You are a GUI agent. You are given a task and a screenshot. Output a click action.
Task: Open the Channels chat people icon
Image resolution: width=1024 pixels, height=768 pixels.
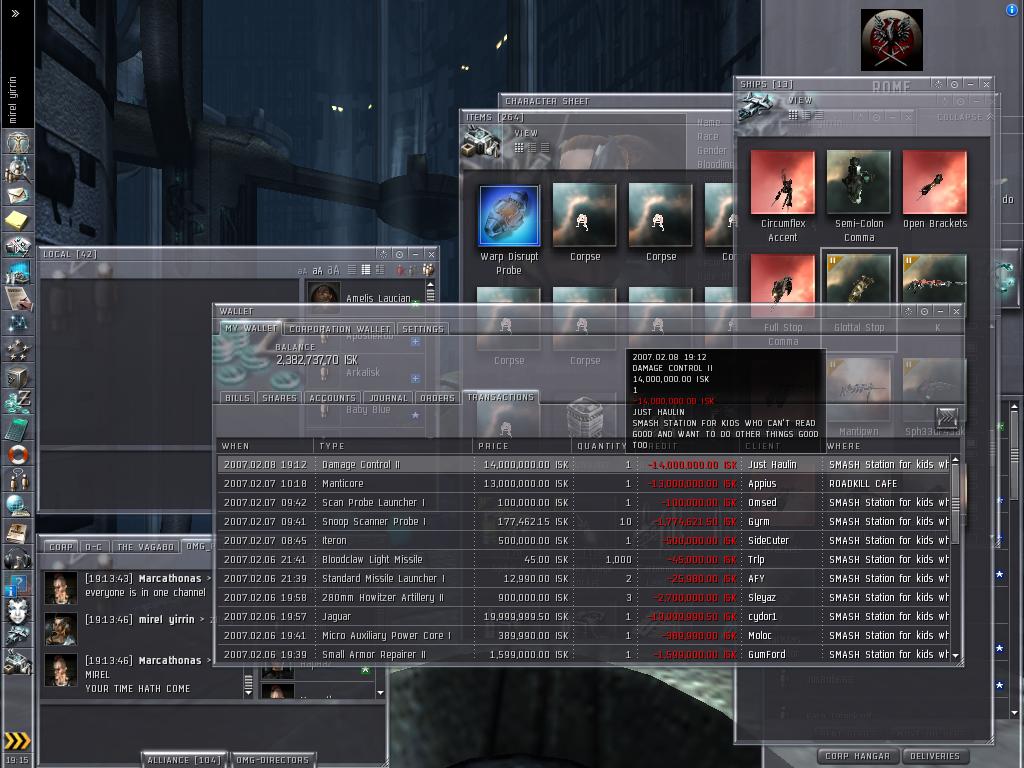(18, 479)
